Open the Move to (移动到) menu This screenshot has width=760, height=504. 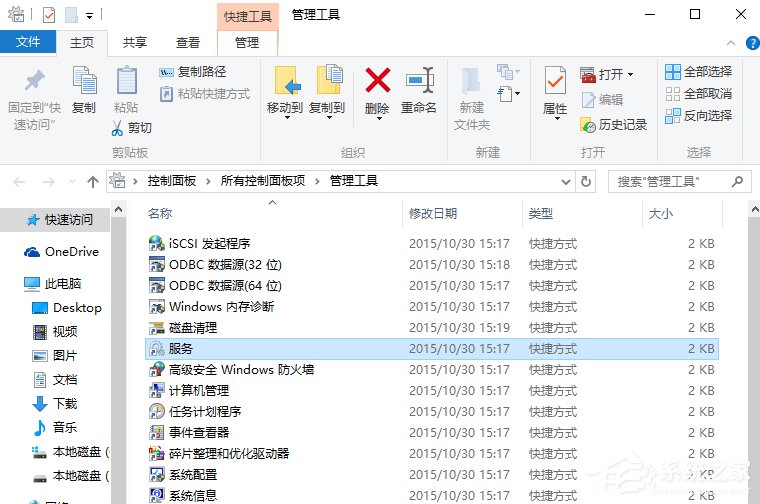coord(285,92)
